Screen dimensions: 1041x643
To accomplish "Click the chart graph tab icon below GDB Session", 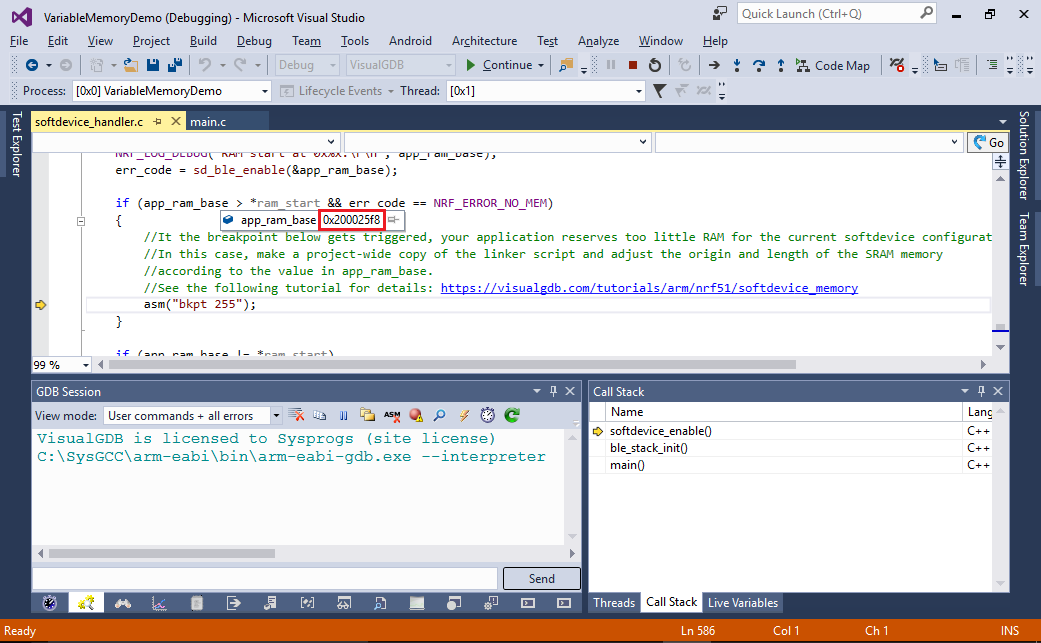I will tap(159, 603).
